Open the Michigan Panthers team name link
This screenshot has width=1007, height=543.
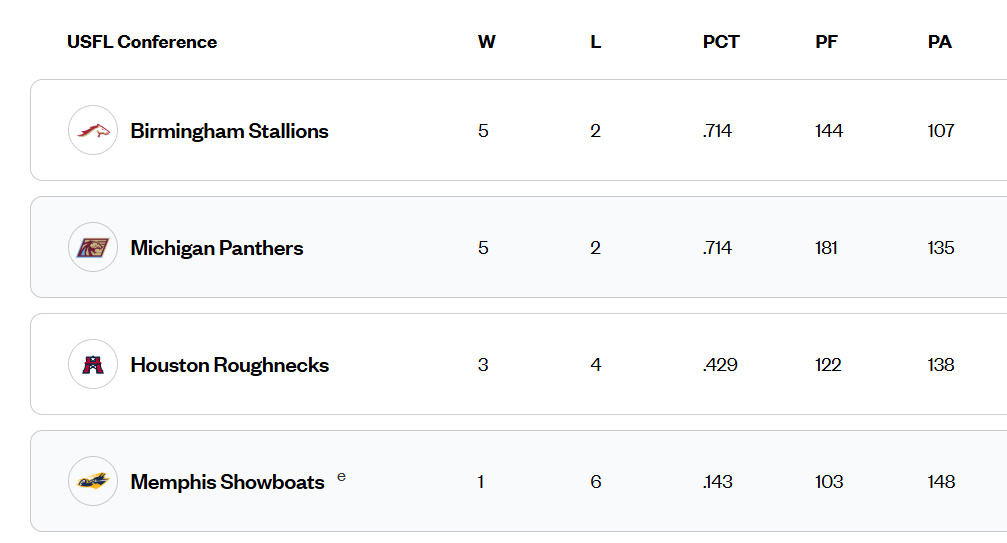coord(217,248)
